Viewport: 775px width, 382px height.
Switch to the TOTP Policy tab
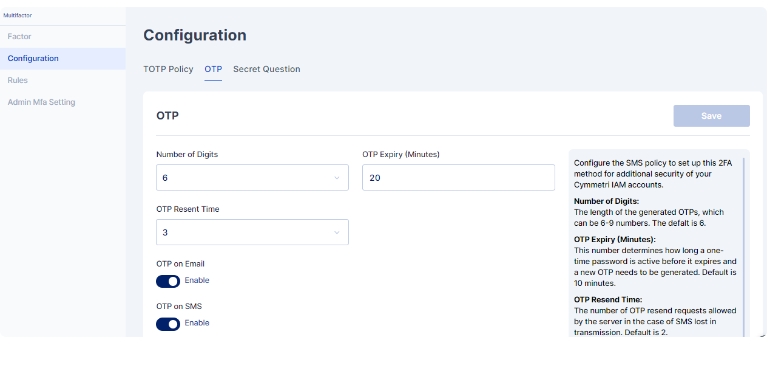[168, 69]
